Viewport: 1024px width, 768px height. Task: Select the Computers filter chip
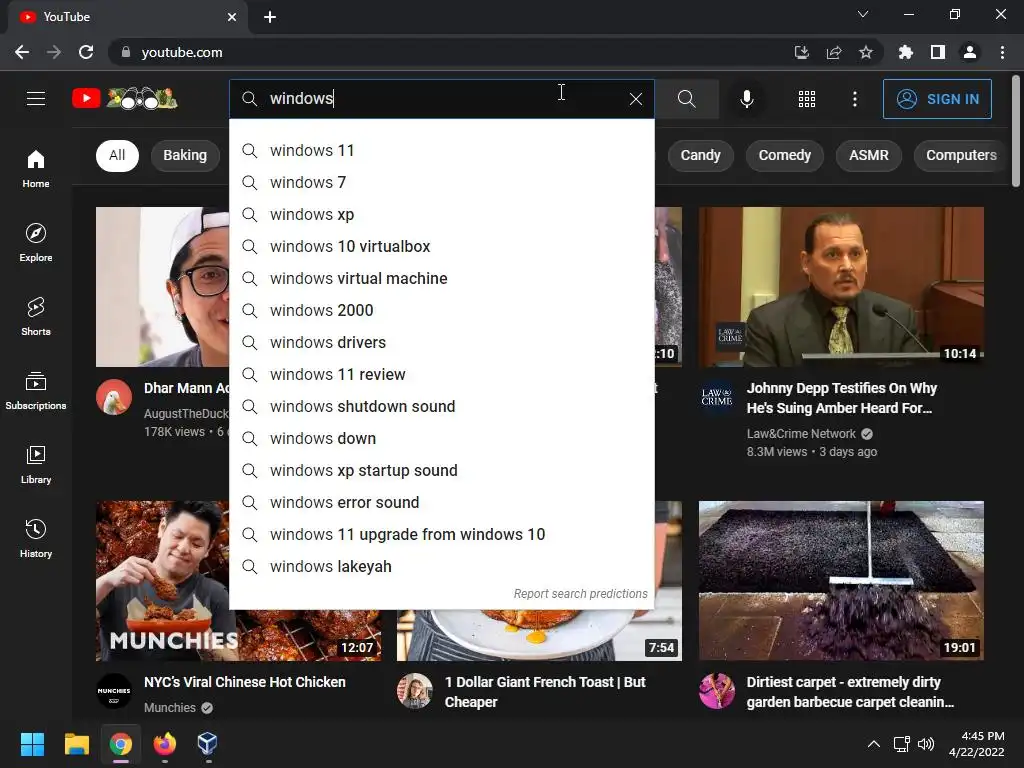point(961,155)
